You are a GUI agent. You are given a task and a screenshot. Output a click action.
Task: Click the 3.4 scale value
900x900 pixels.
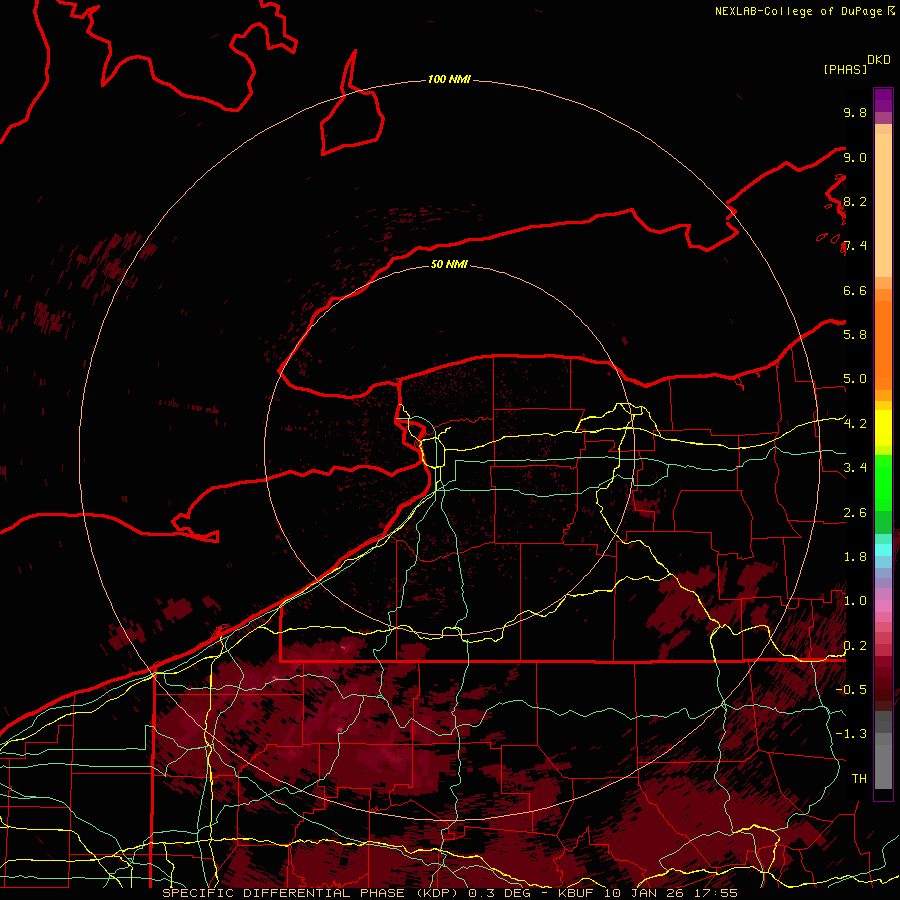tap(855, 468)
